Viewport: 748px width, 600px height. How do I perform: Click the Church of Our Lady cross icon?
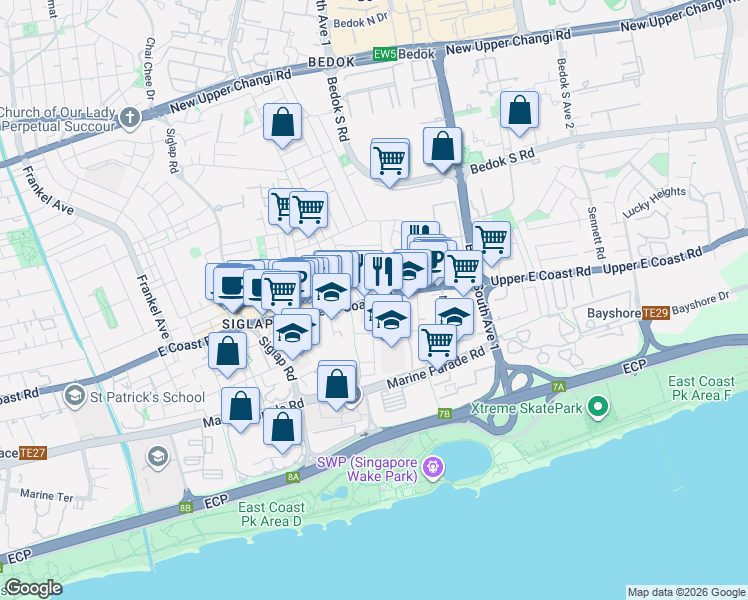pyautogui.click(x=129, y=117)
